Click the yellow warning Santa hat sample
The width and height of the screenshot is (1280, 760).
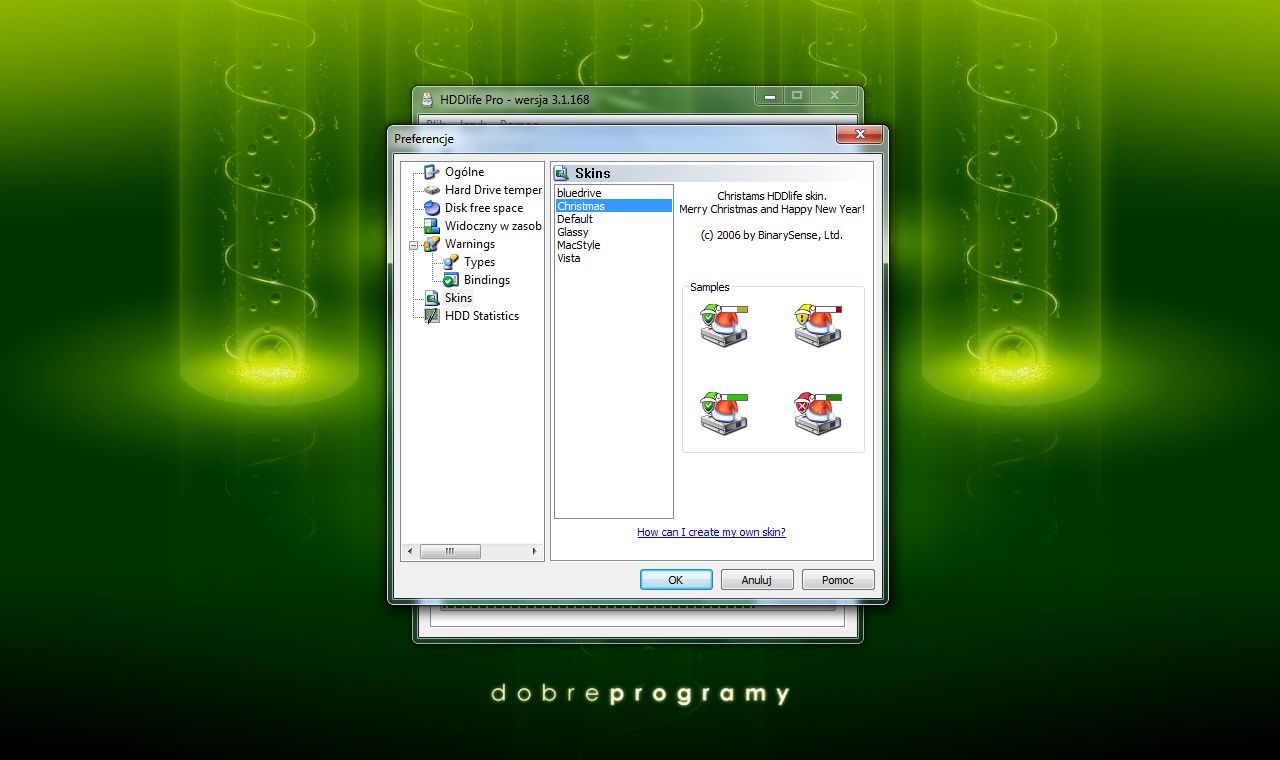click(819, 326)
